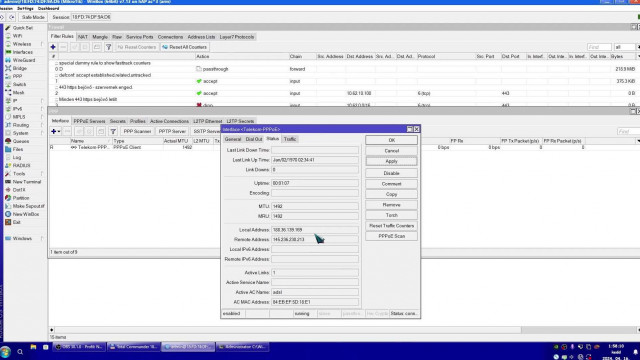The height and width of the screenshot is (360, 640).
Task: Expand the System submenu in the sidebar
Action: tap(42, 133)
